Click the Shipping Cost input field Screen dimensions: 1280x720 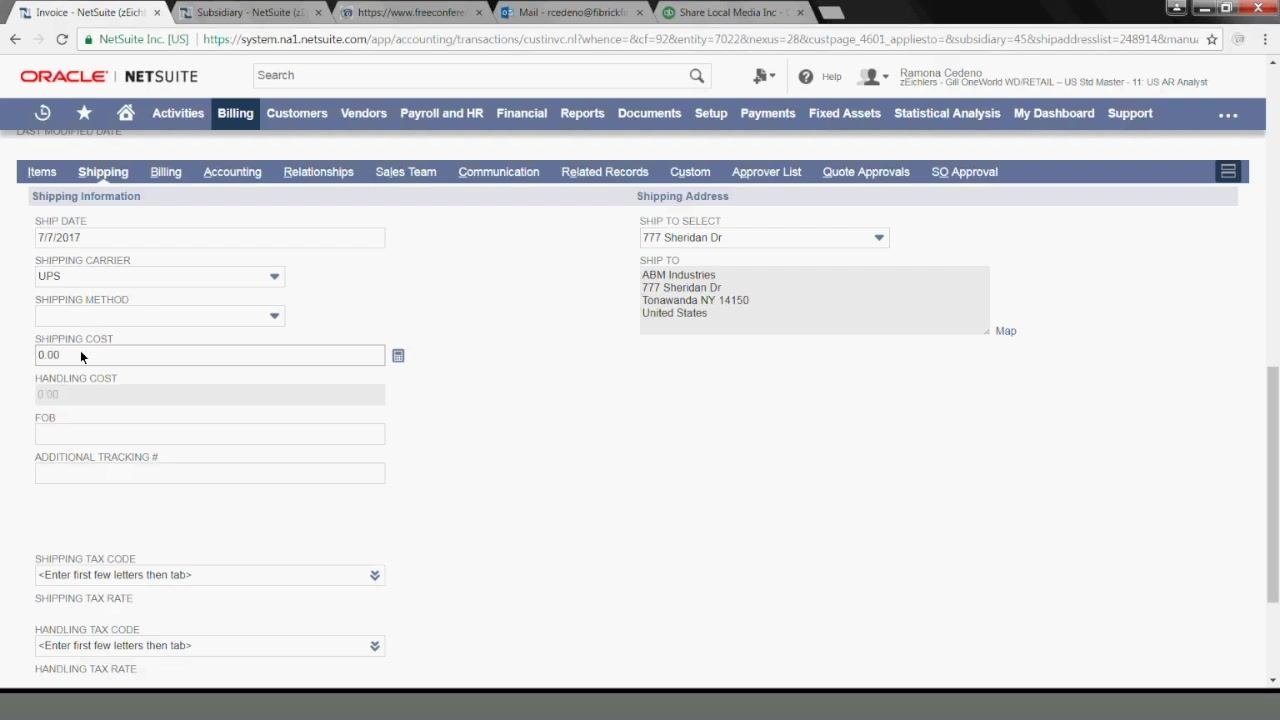coord(210,355)
